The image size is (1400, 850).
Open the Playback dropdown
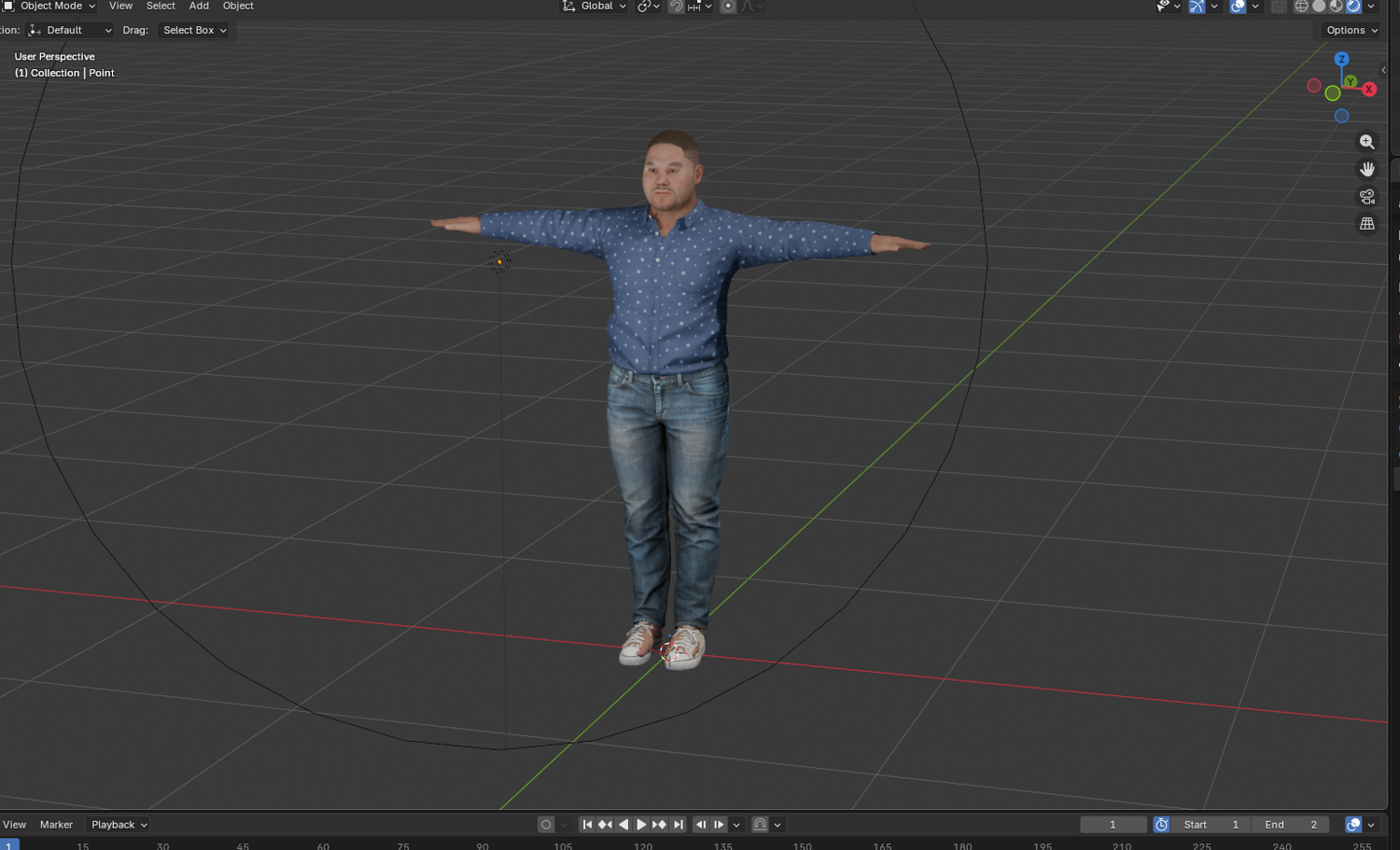[x=118, y=825]
